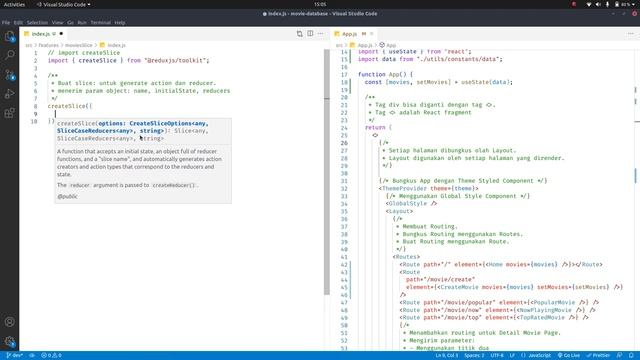Screen dimensions: 640x360
Task: Click the sync changes icon in status bar
Action: [x=32, y=356]
